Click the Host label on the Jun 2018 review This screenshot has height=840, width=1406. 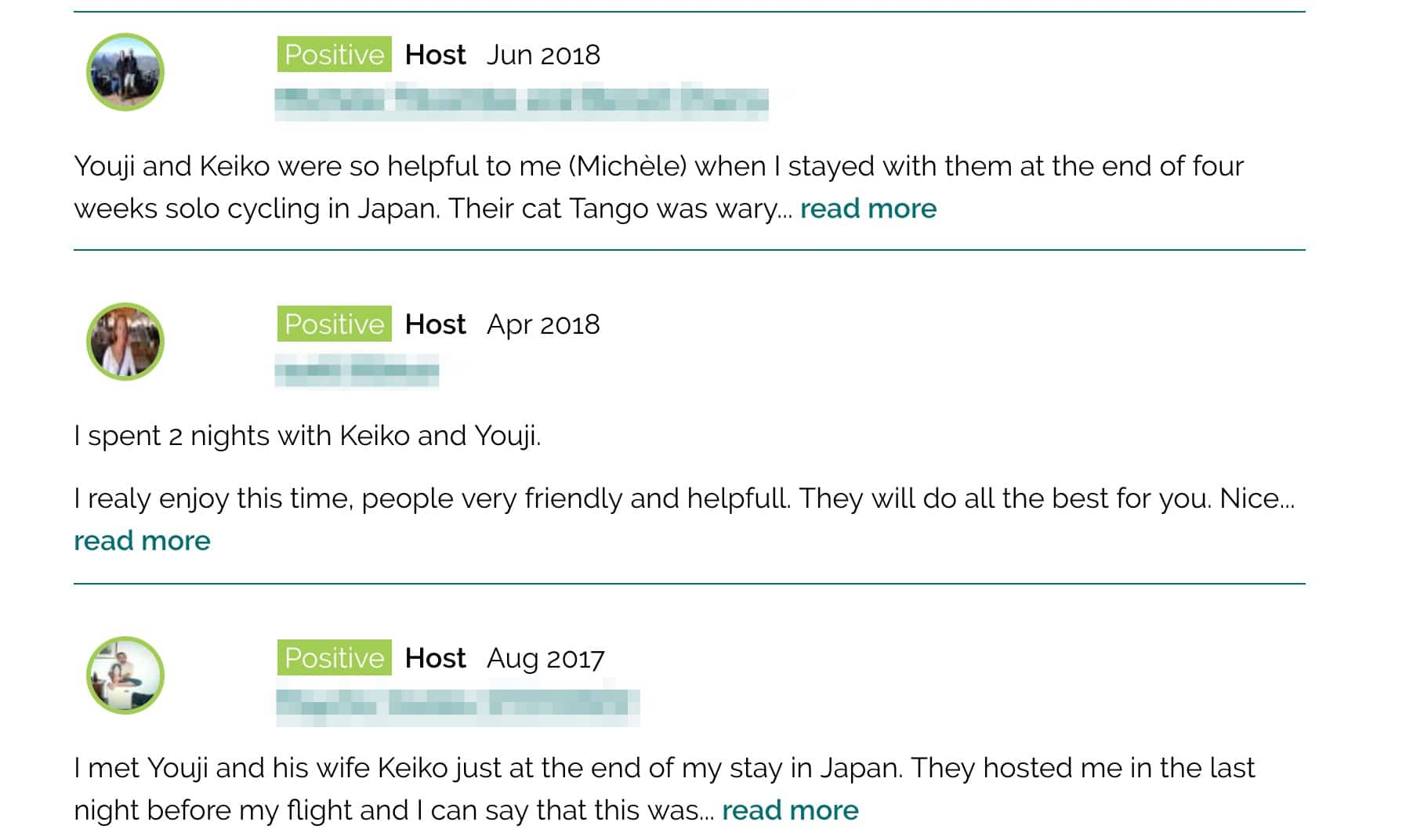click(435, 55)
